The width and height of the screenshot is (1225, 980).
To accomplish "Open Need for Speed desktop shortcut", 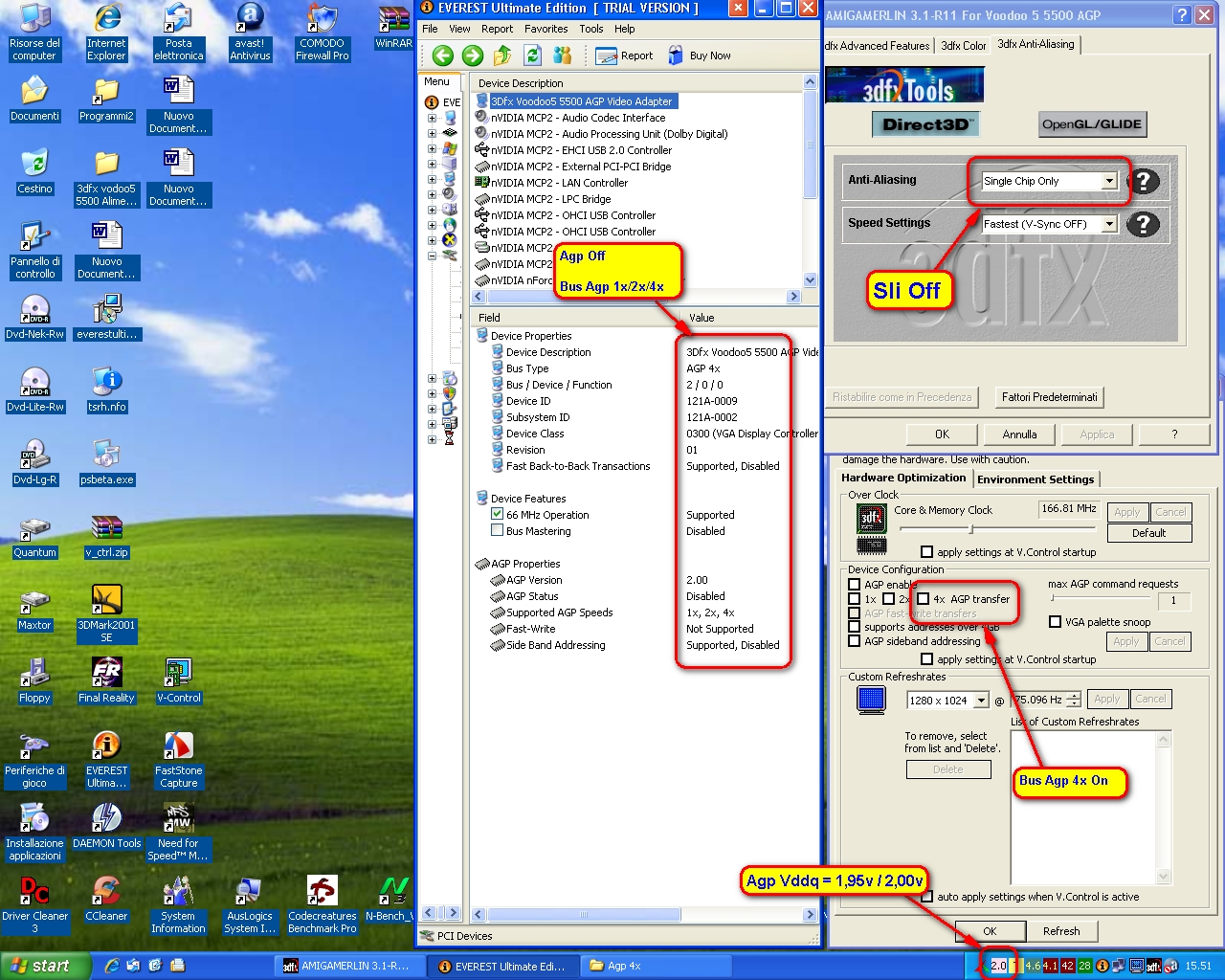I will click(x=179, y=832).
